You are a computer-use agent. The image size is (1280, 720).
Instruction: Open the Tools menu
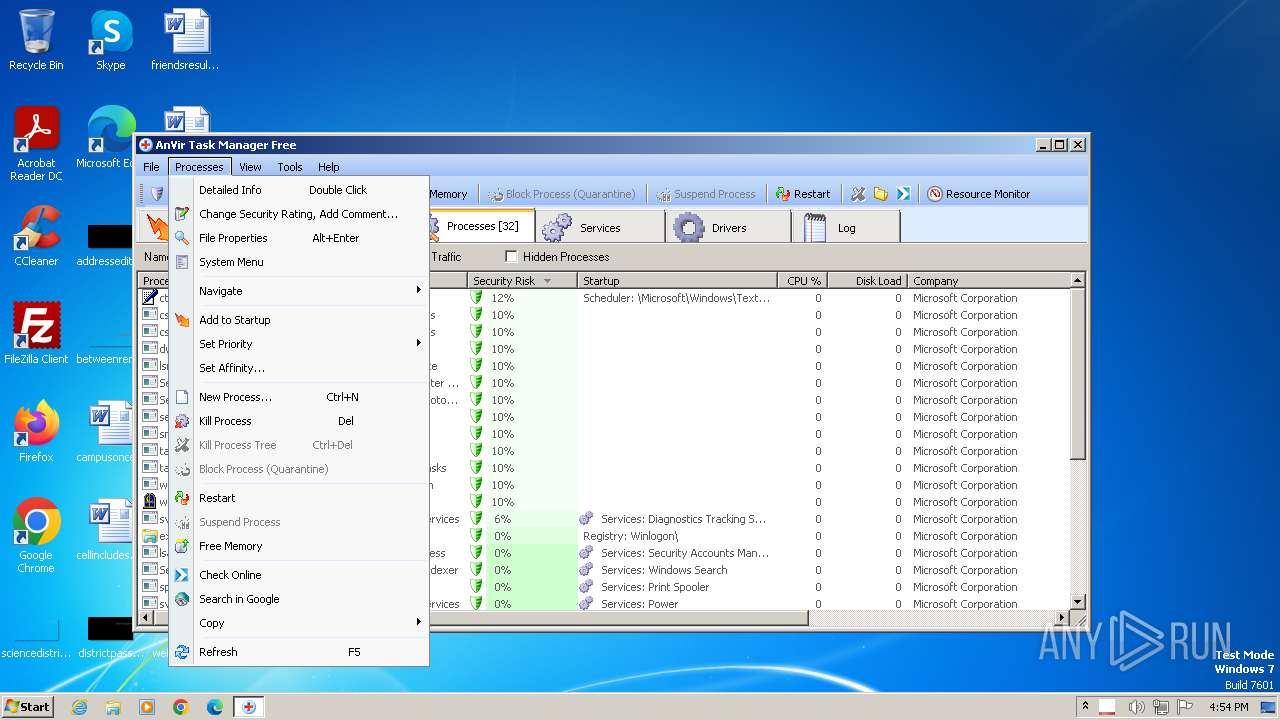point(290,167)
